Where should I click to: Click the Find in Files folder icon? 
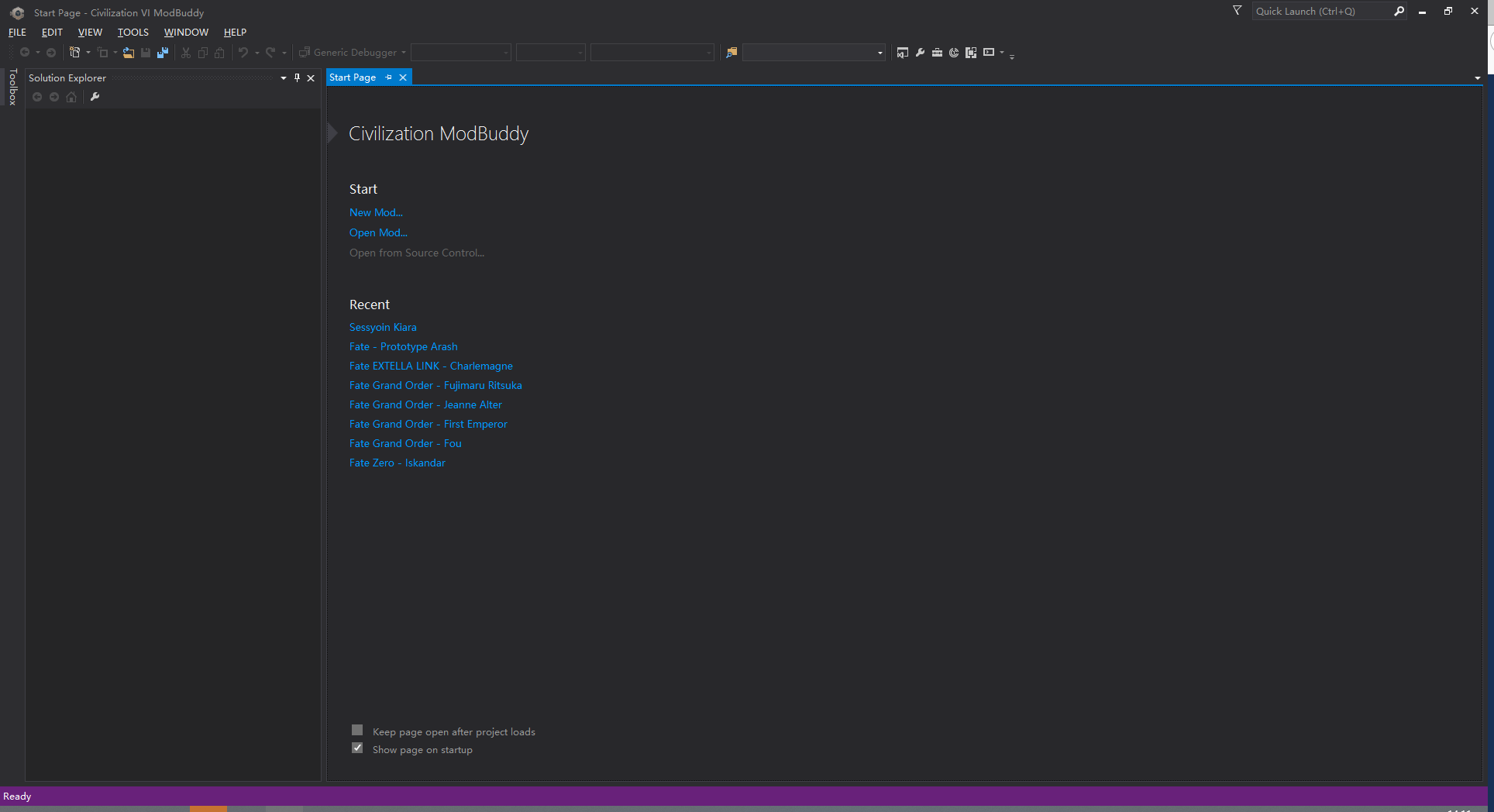(732, 53)
